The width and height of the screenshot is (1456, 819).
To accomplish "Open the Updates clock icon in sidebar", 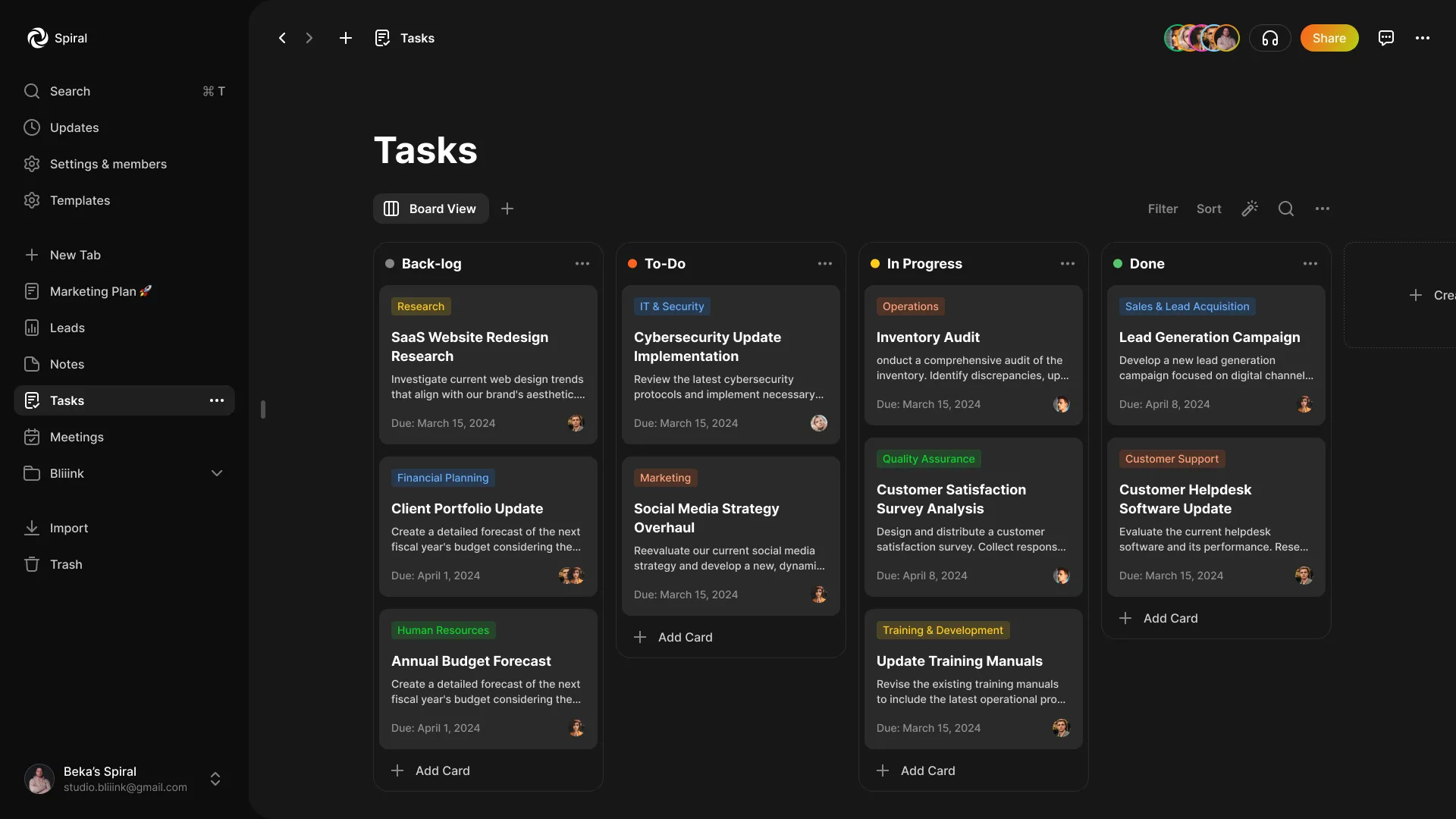I will point(32,127).
